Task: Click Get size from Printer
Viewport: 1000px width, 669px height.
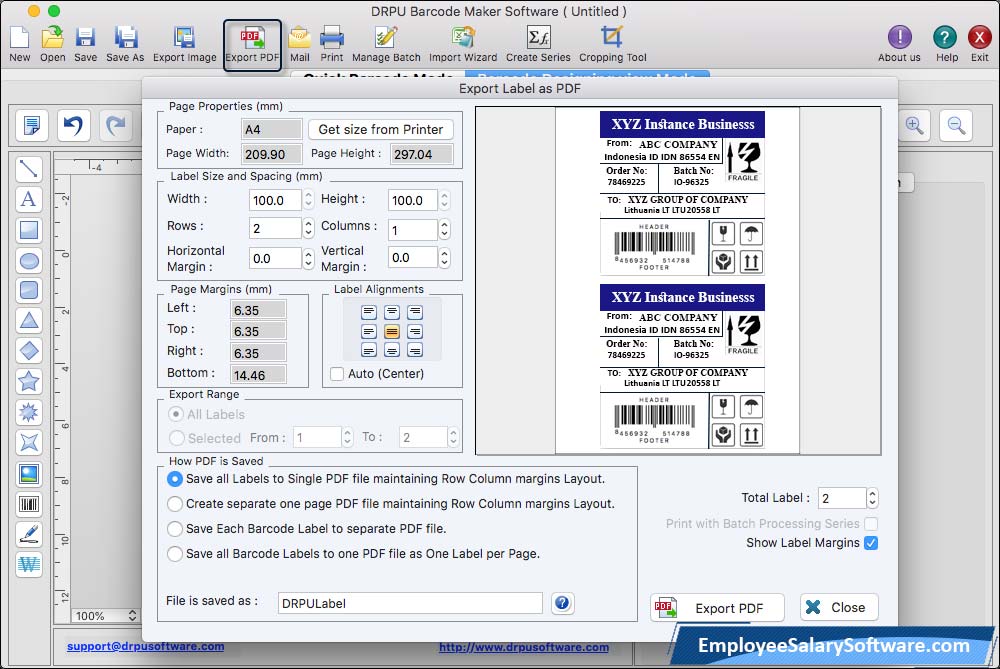Action: pos(381,129)
